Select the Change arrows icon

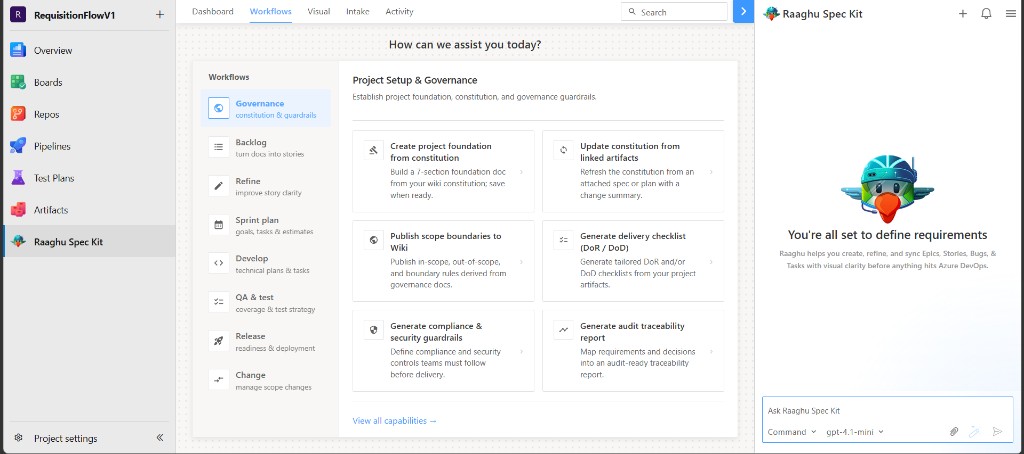[219, 380]
